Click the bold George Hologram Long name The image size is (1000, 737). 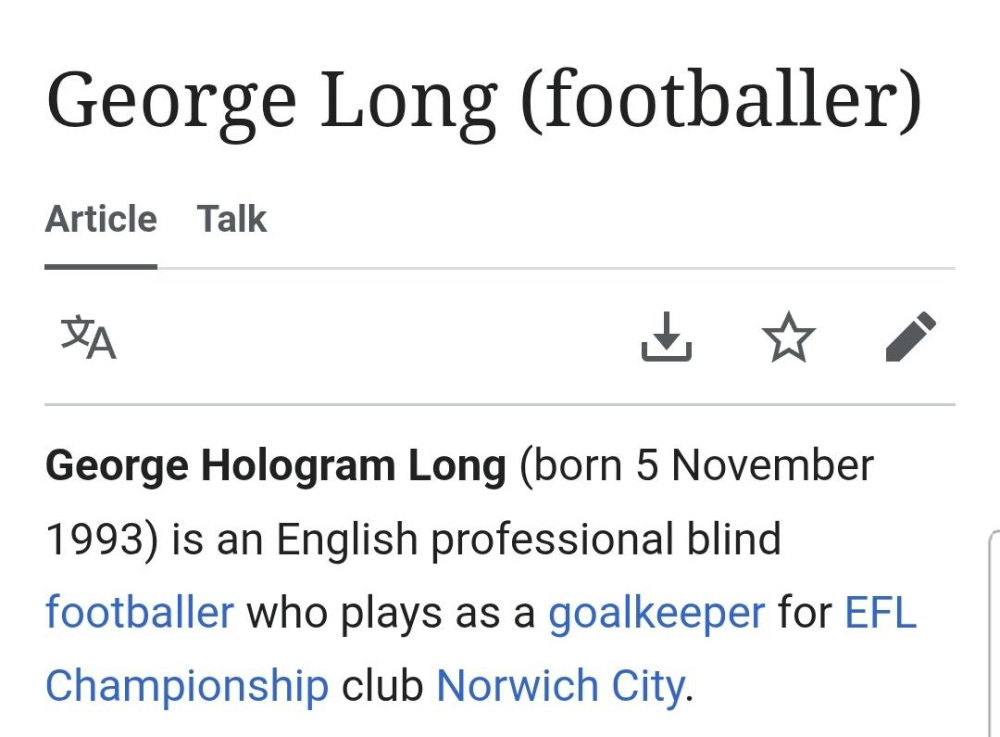tap(275, 466)
